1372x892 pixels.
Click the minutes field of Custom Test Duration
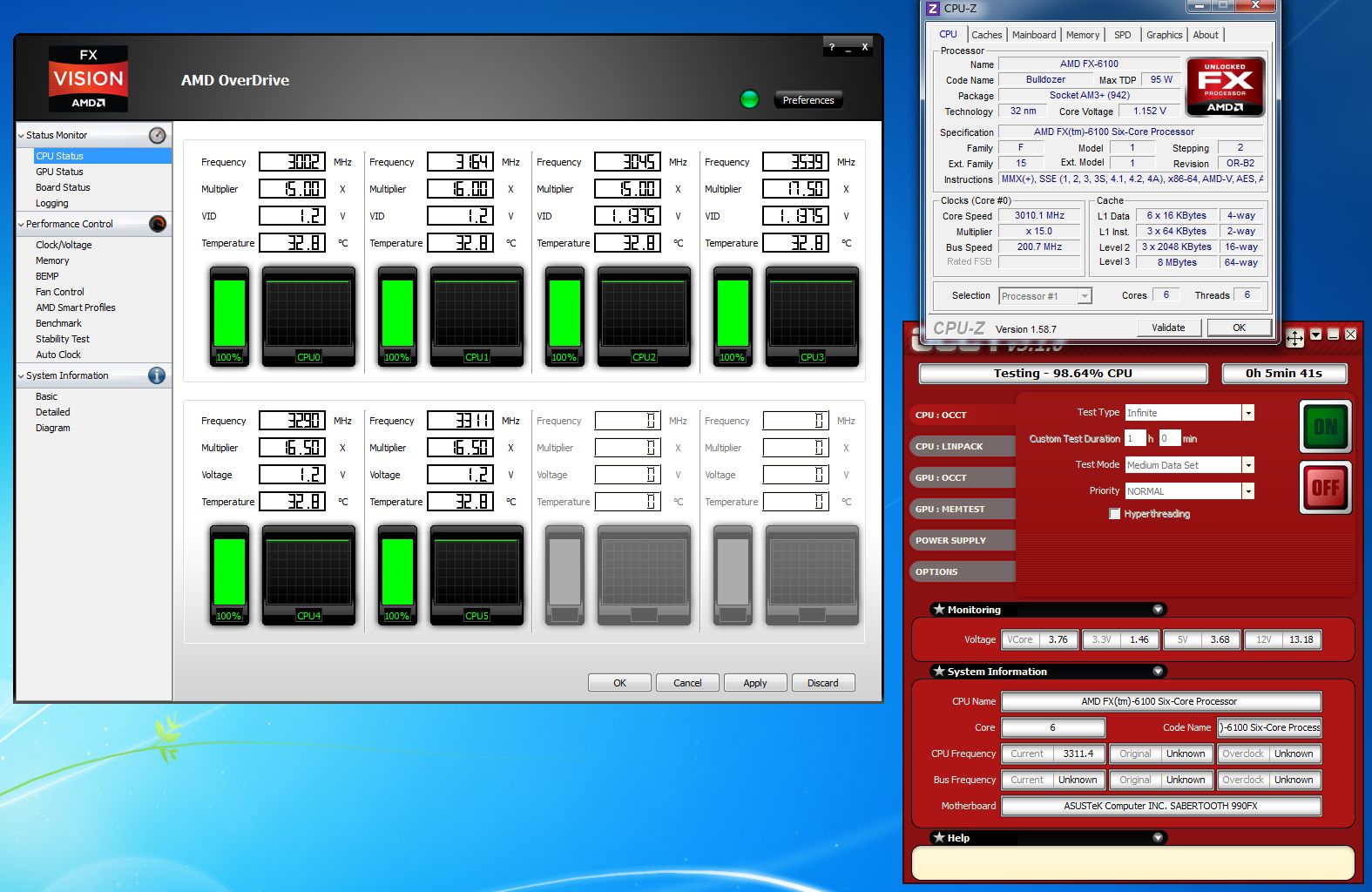point(1169,438)
